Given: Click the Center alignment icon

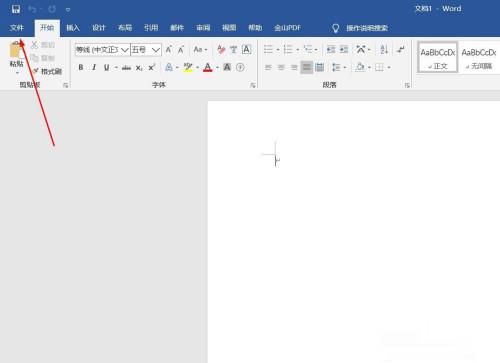Looking at the screenshot, I should (281, 68).
